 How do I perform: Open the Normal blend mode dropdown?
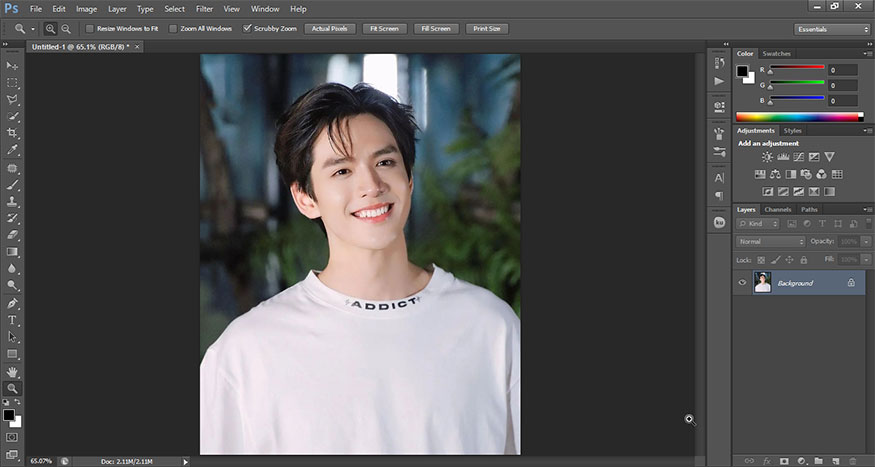(770, 242)
